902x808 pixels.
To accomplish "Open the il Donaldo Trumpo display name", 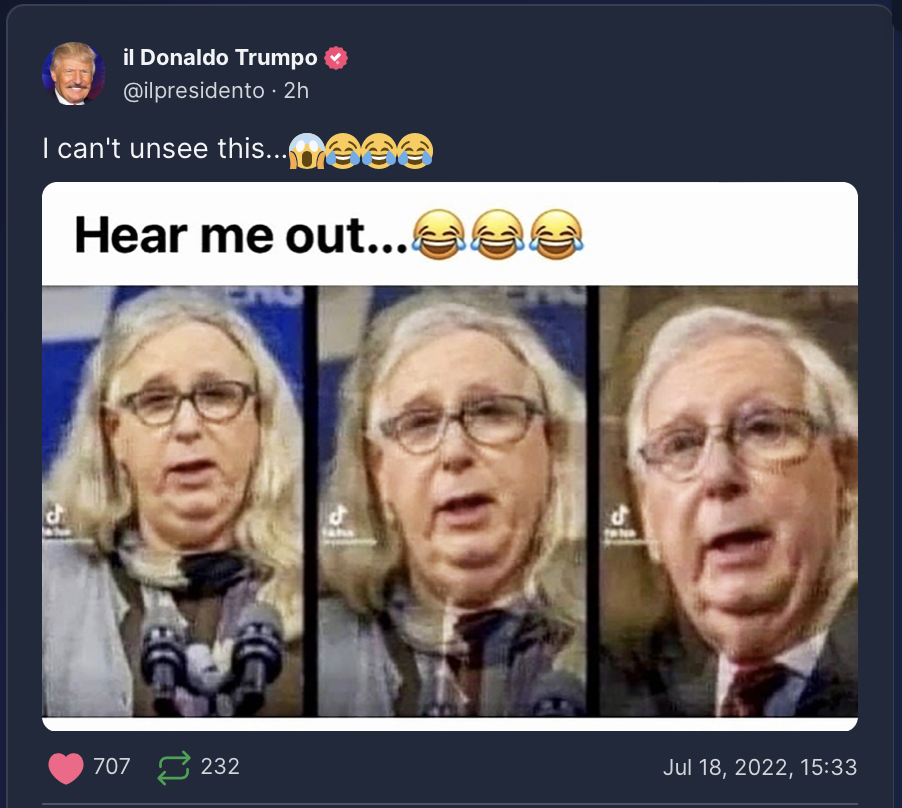I will (220, 58).
